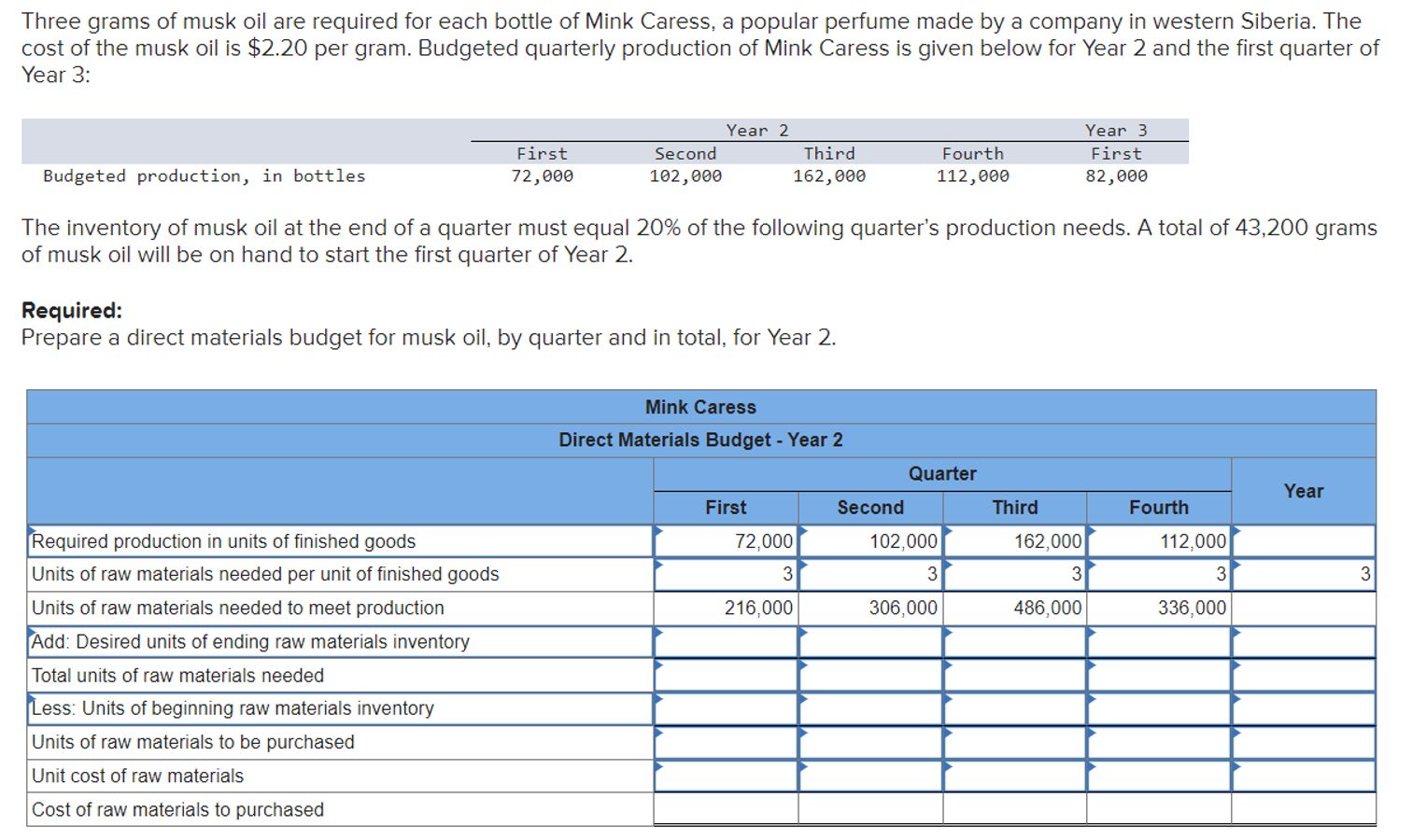The width and height of the screenshot is (1412, 840).
Task: Select Second quarter beginning raw materials inventory cell
Action: (x=870, y=709)
